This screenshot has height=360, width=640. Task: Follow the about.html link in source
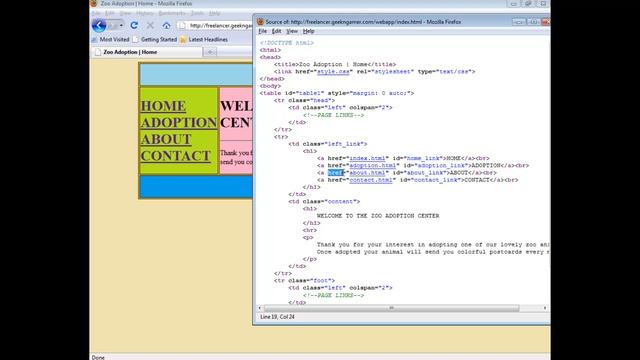[367, 173]
